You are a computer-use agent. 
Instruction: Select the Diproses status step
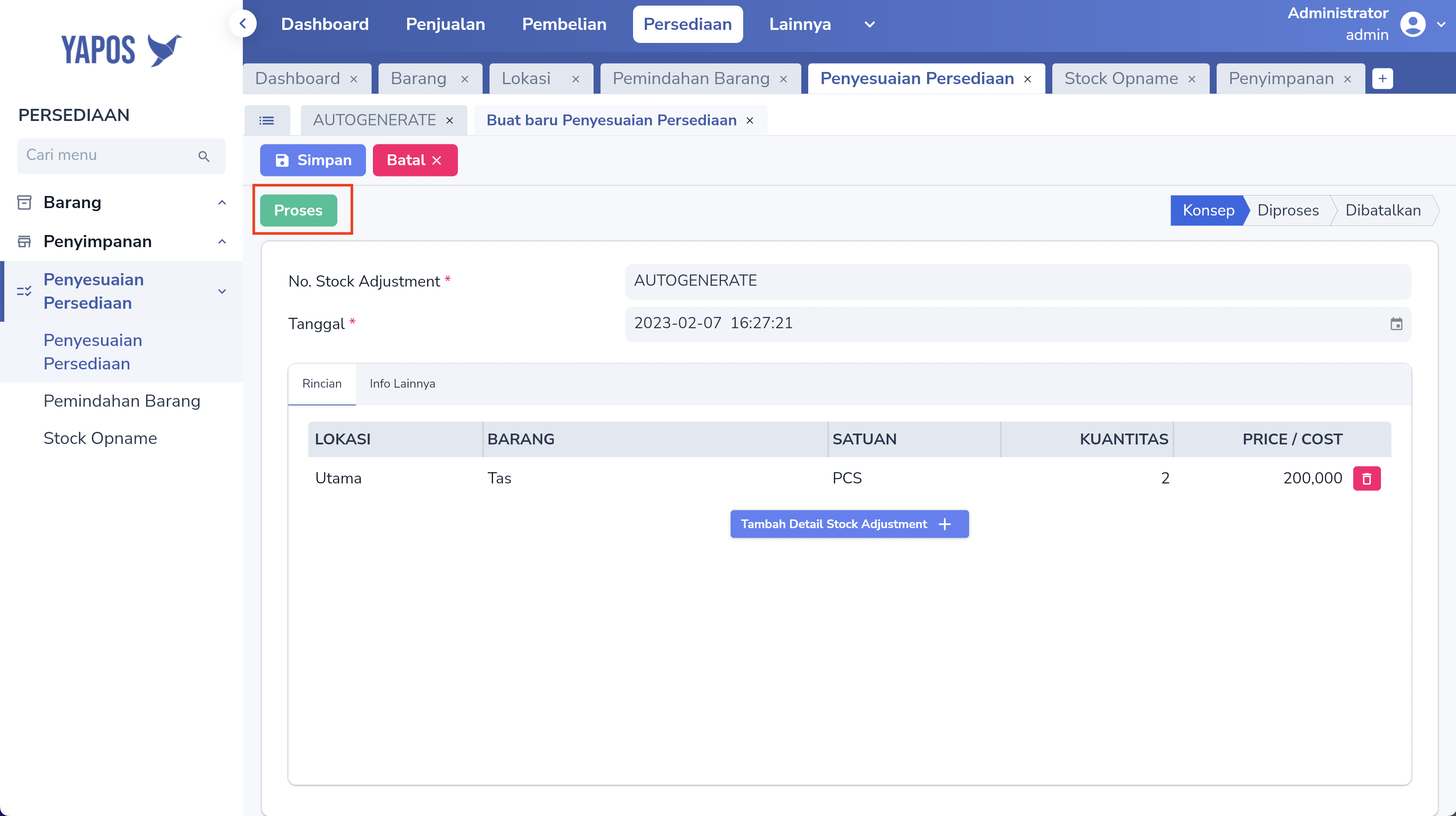1288,210
